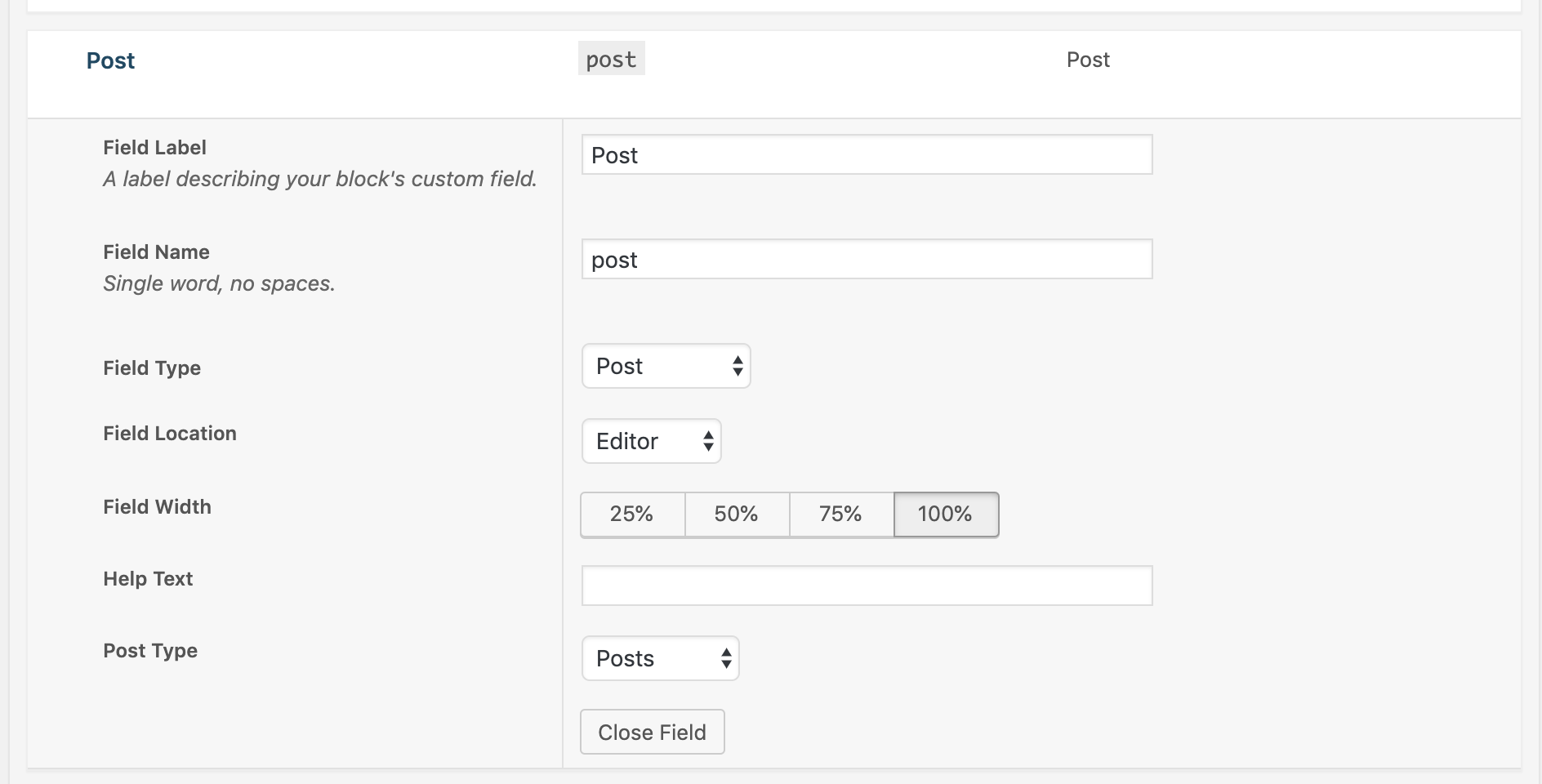Click inside the empty Help Text box
This screenshot has height=784, width=1542.
point(866,585)
